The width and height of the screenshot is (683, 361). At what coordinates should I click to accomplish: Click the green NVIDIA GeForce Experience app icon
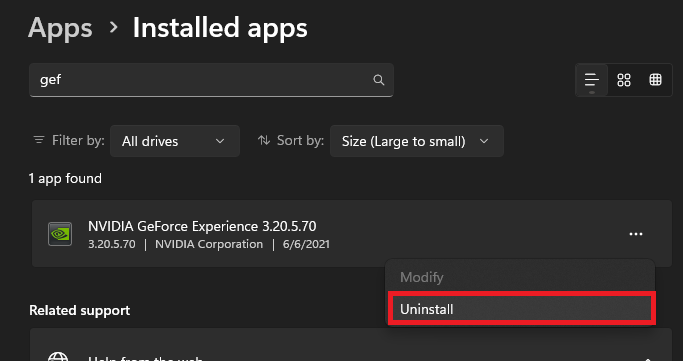[x=60, y=234]
